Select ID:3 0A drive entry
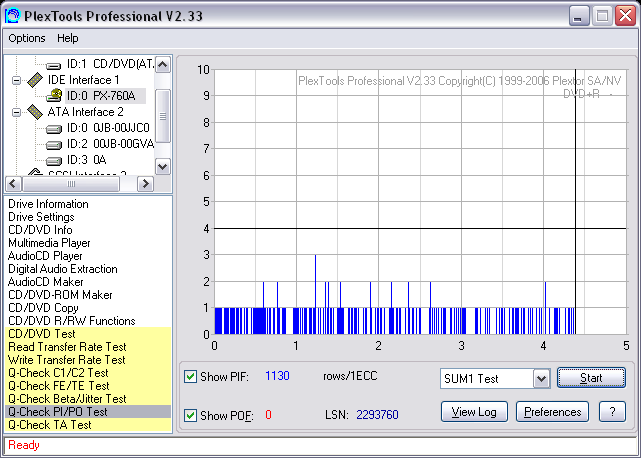The height and width of the screenshot is (458, 641). pos(86,160)
